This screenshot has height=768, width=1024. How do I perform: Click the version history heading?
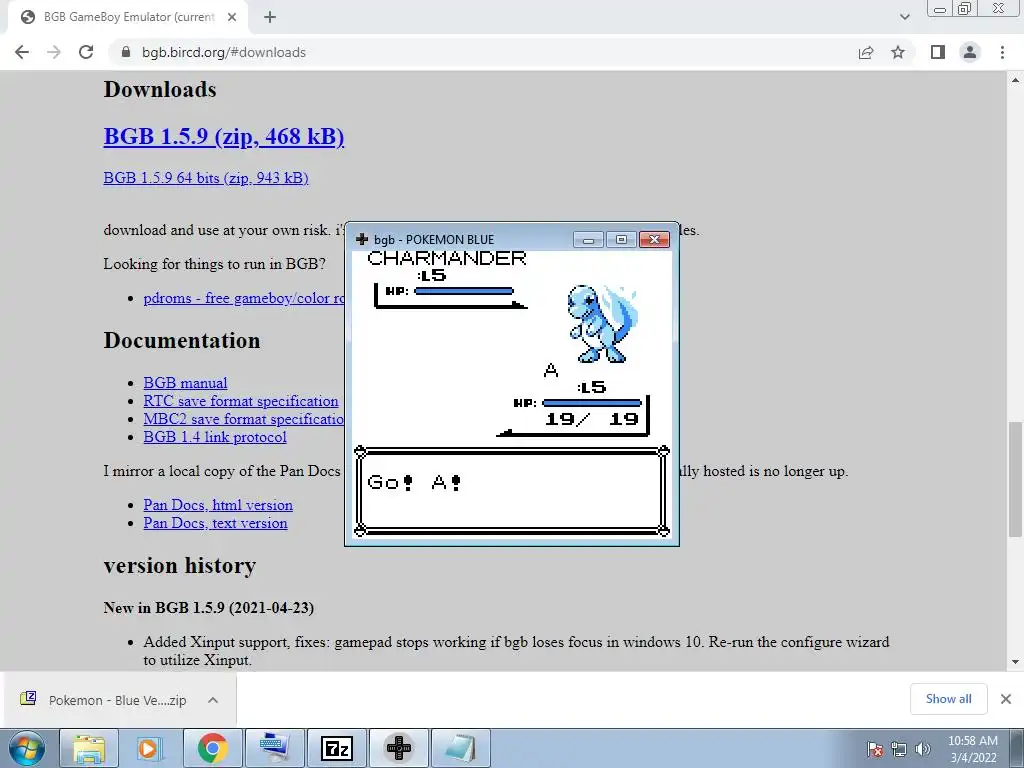180,566
